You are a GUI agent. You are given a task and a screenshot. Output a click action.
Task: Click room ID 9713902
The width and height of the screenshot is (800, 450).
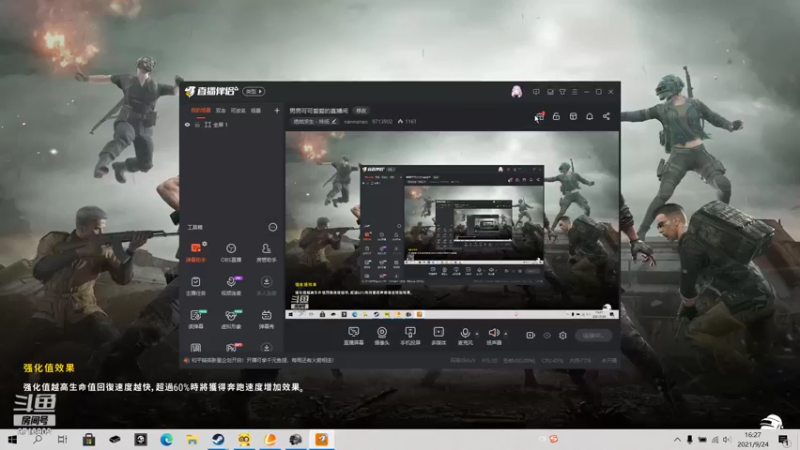coord(382,121)
